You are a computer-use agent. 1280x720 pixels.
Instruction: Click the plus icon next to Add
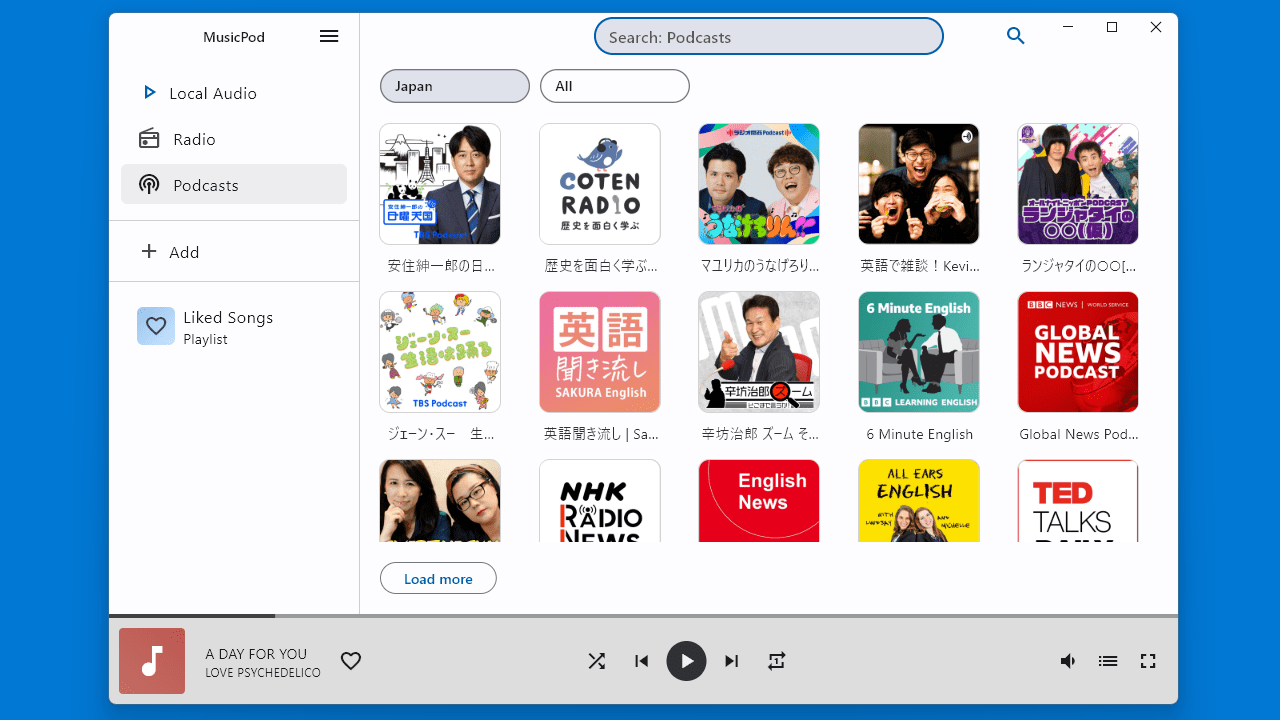(x=149, y=251)
